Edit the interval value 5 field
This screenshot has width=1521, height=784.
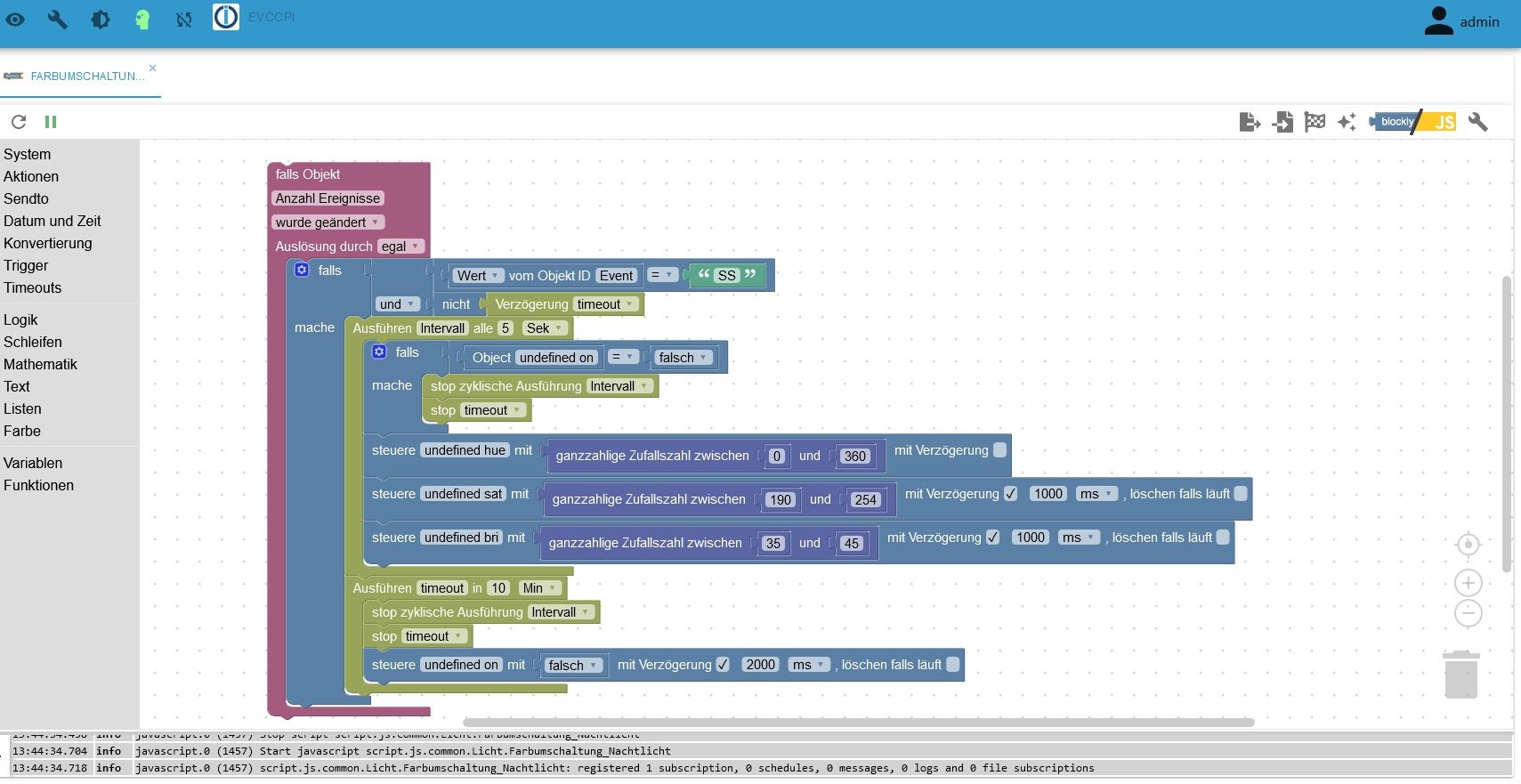(x=506, y=328)
